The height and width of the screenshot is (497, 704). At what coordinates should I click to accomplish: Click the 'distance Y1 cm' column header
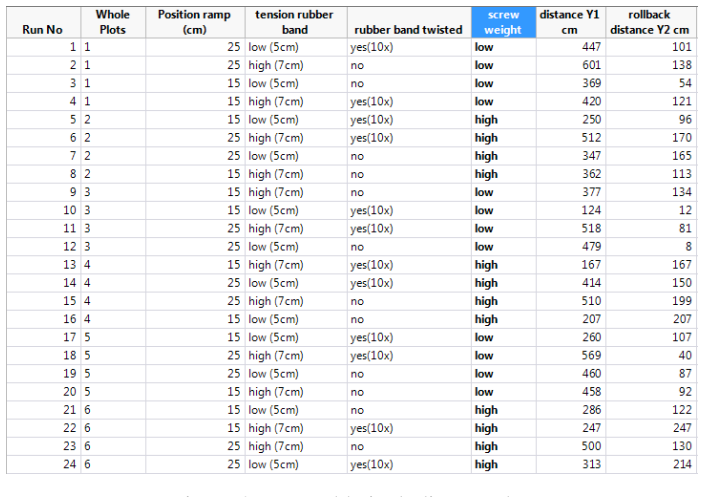(x=570, y=22)
